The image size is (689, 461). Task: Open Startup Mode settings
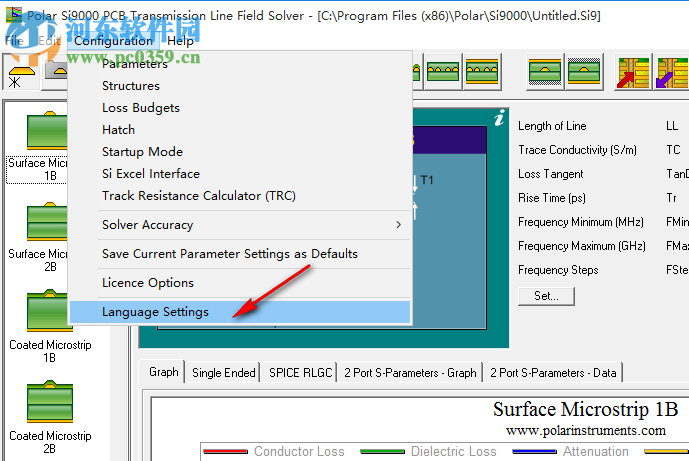click(x=240, y=152)
